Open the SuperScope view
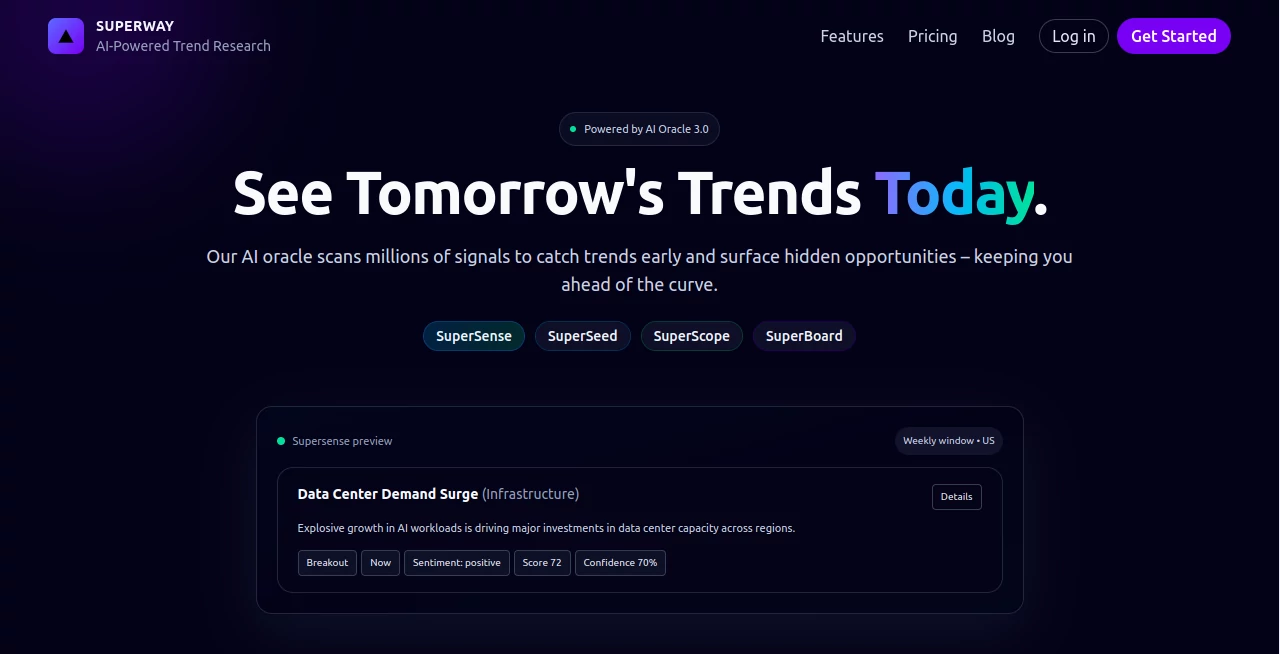1280x654 pixels. (x=691, y=336)
